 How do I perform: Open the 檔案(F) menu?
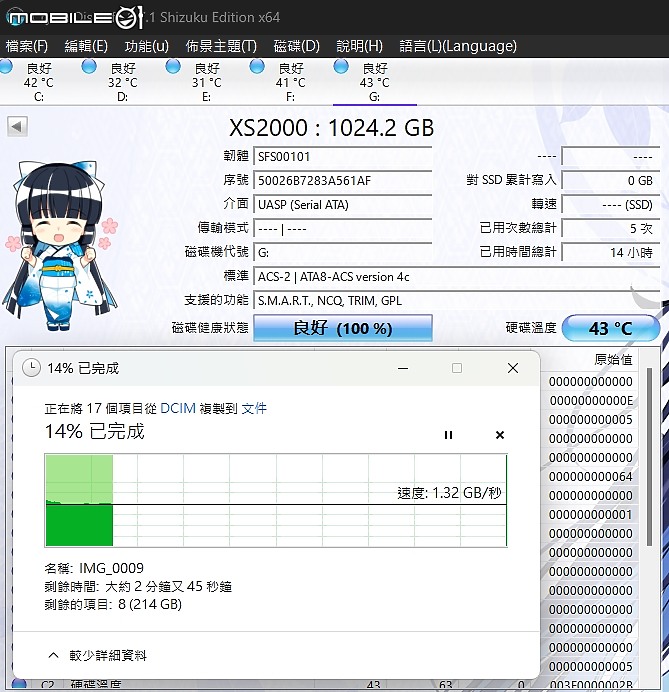tap(26, 46)
